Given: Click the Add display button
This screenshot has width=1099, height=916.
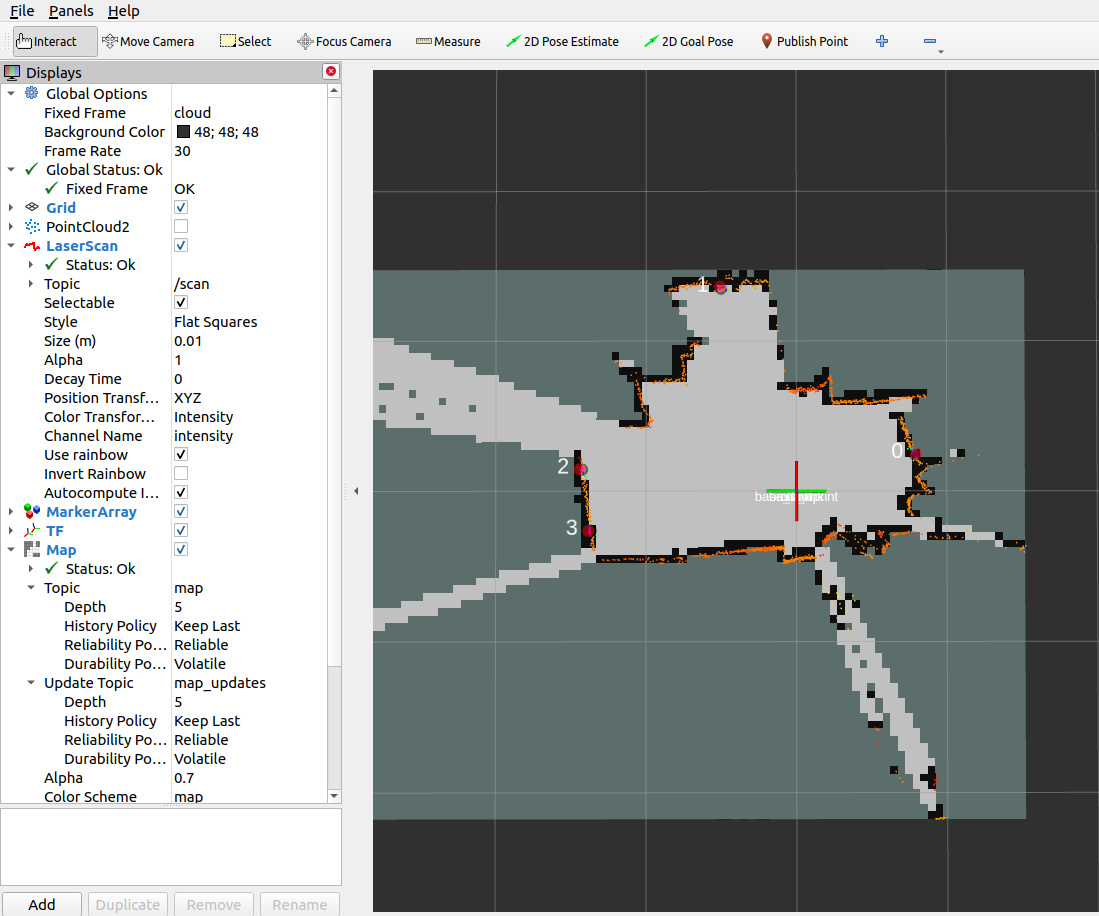Looking at the screenshot, I should pyautogui.click(x=41, y=904).
